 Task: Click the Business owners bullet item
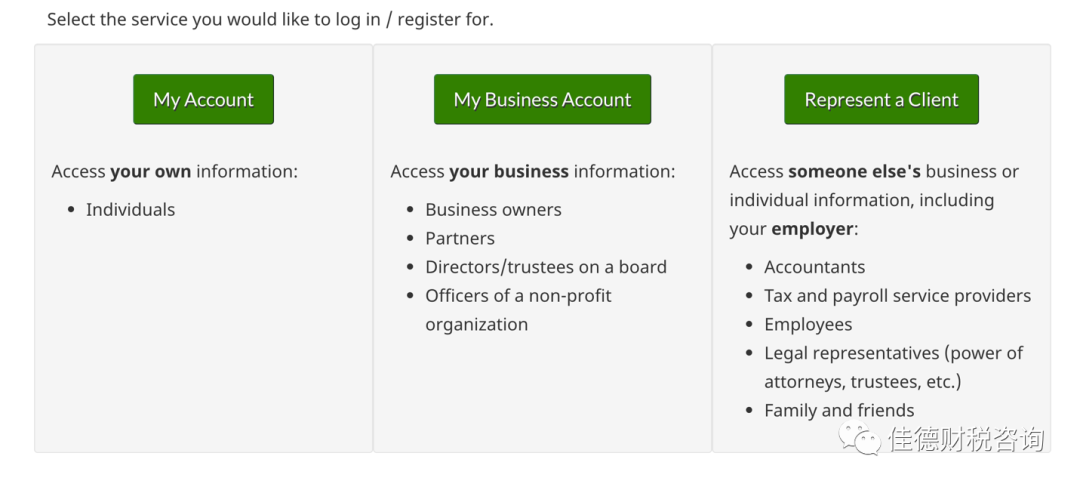(x=493, y=209)
